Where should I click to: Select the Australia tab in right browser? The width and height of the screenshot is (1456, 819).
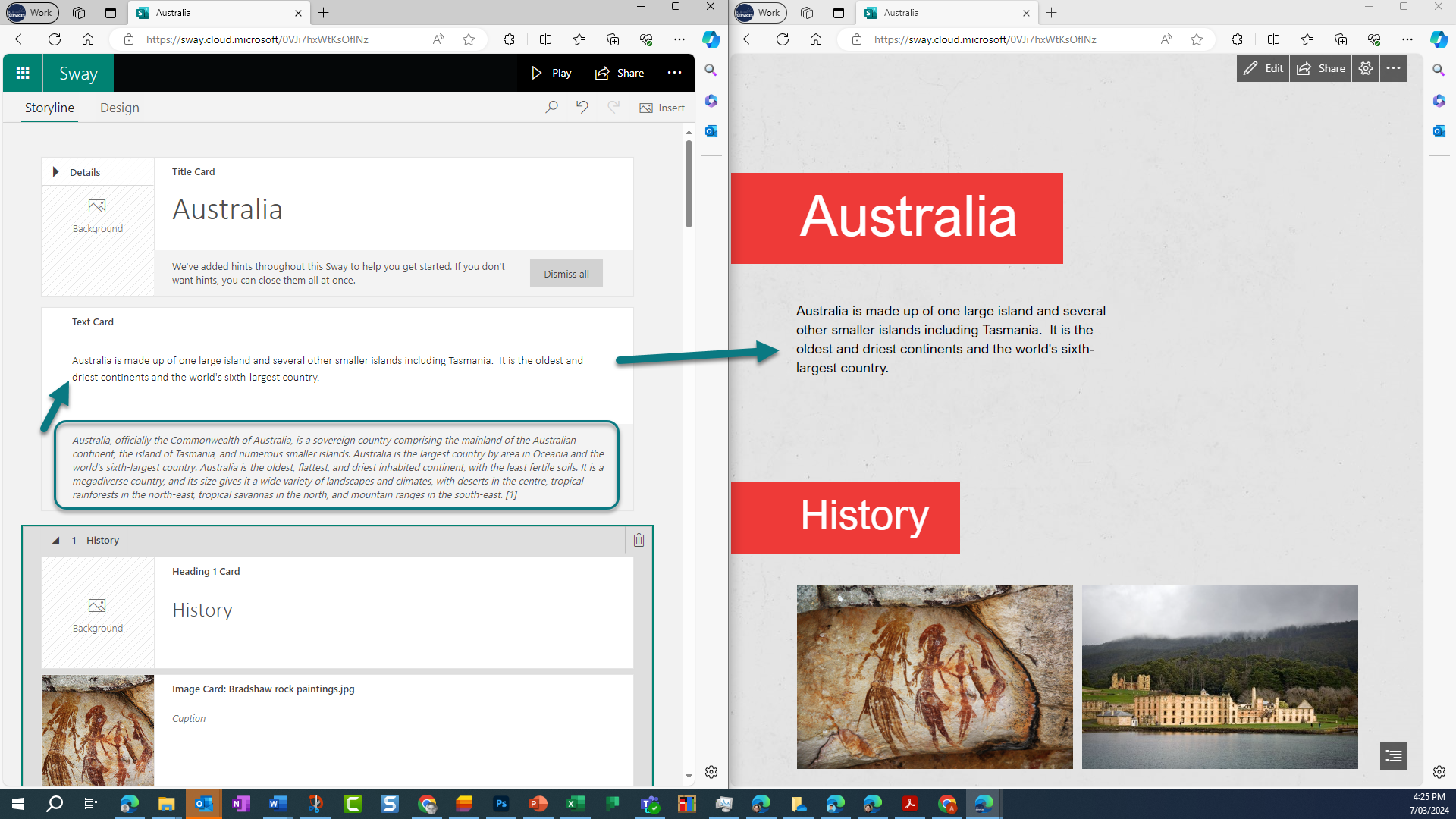point(946,13)
